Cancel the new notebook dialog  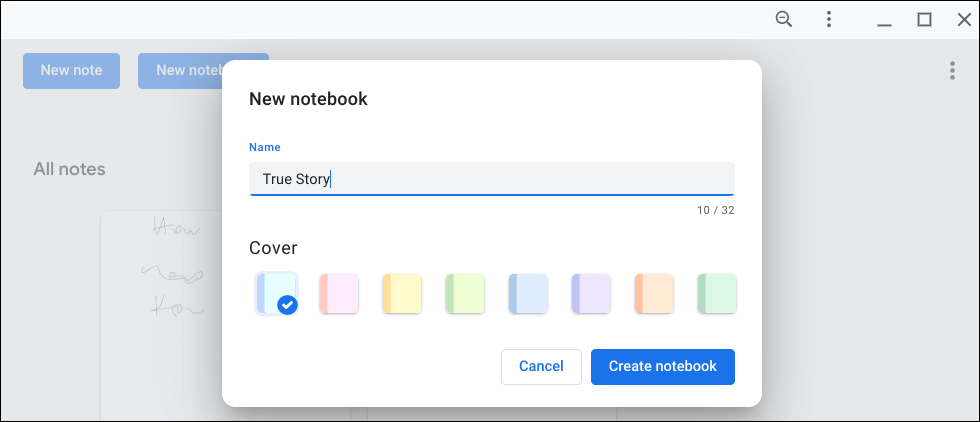541,366
